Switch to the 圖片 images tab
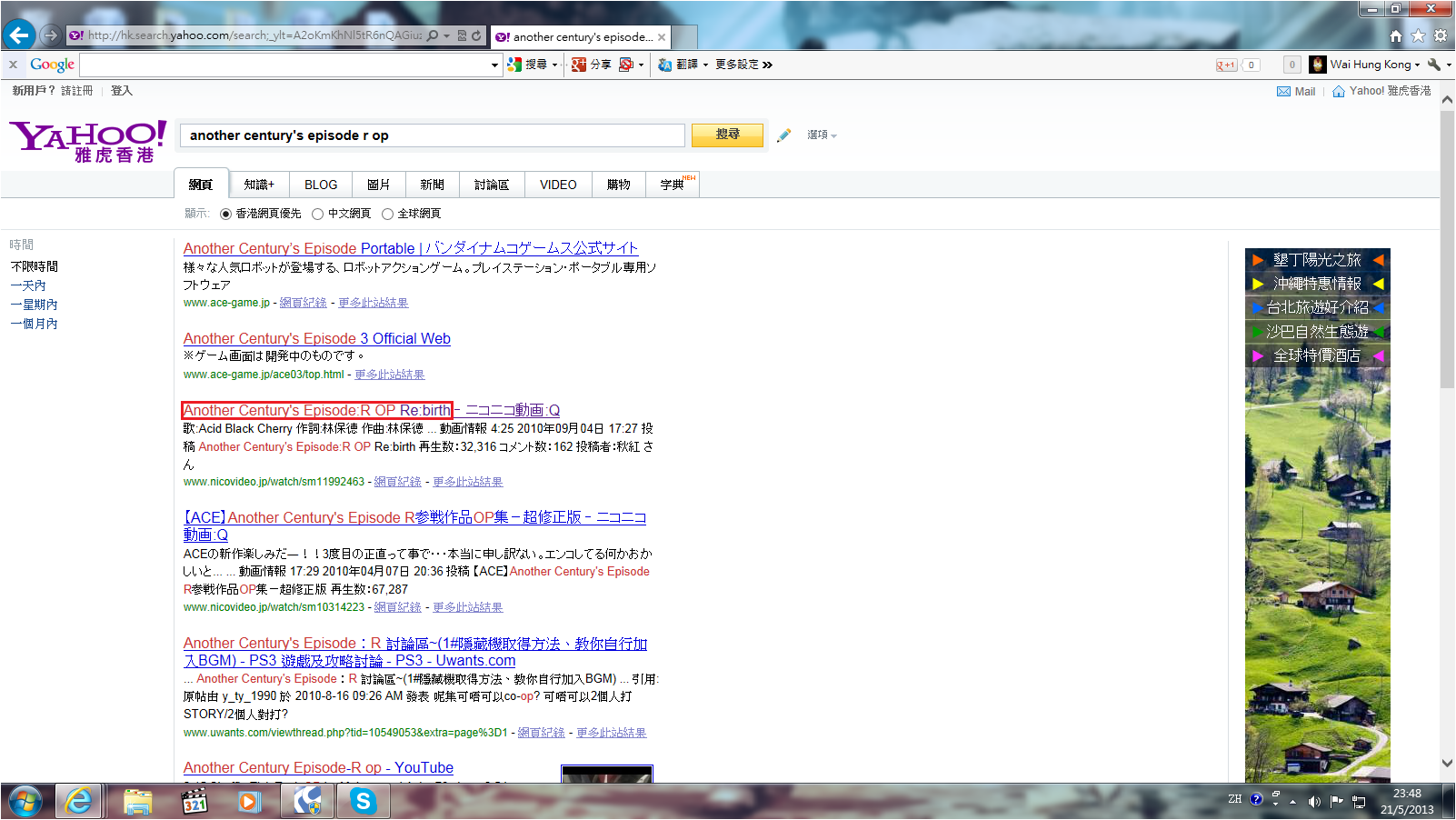 (x=379, y=185)
